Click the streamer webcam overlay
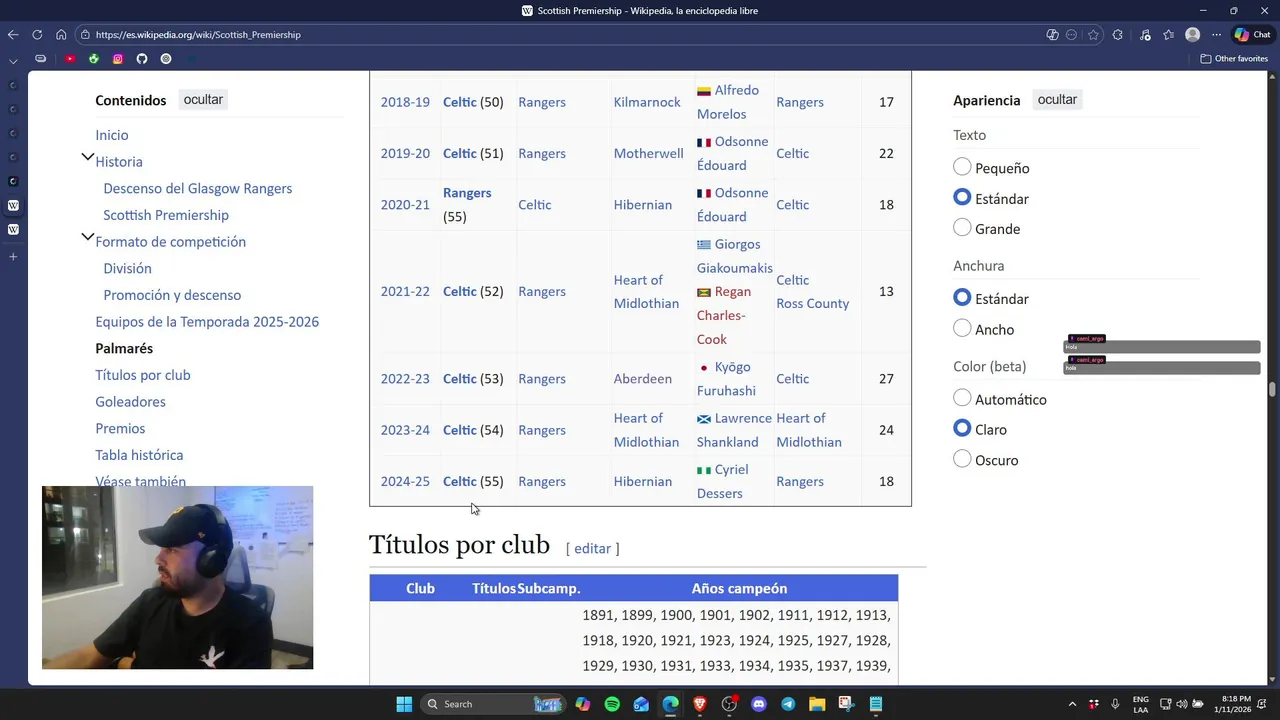The image size is (1280, 720). pos(177,577)
